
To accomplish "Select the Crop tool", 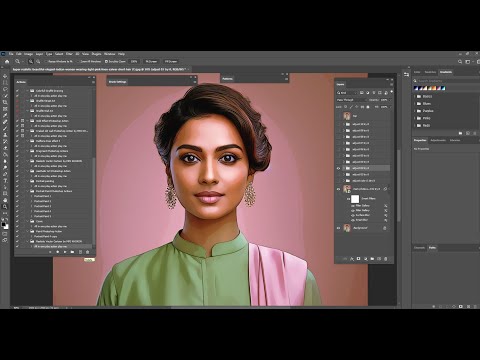I will [x=5, y=102].
